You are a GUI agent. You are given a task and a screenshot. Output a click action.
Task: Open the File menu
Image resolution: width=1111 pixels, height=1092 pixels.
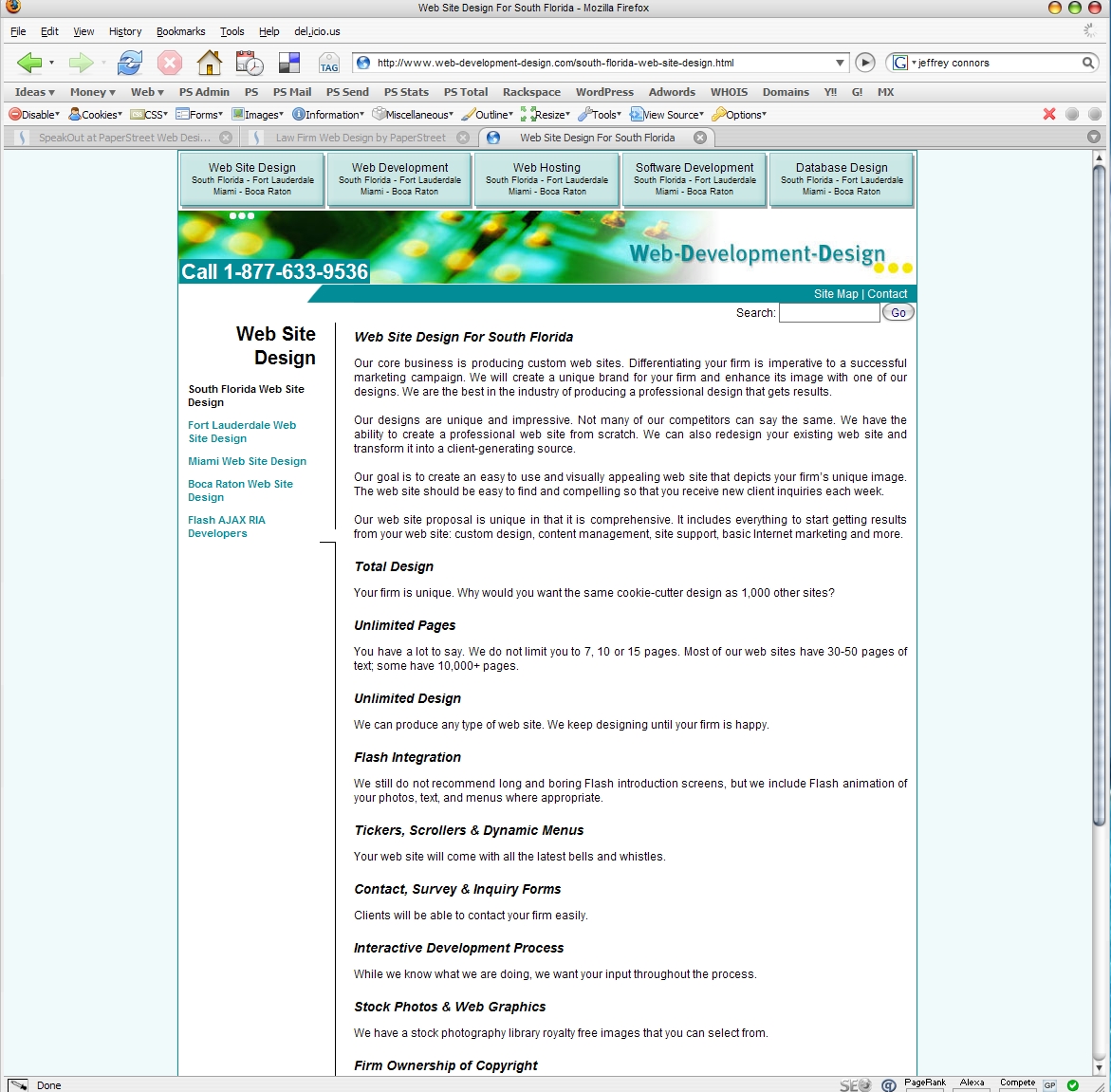18,31
